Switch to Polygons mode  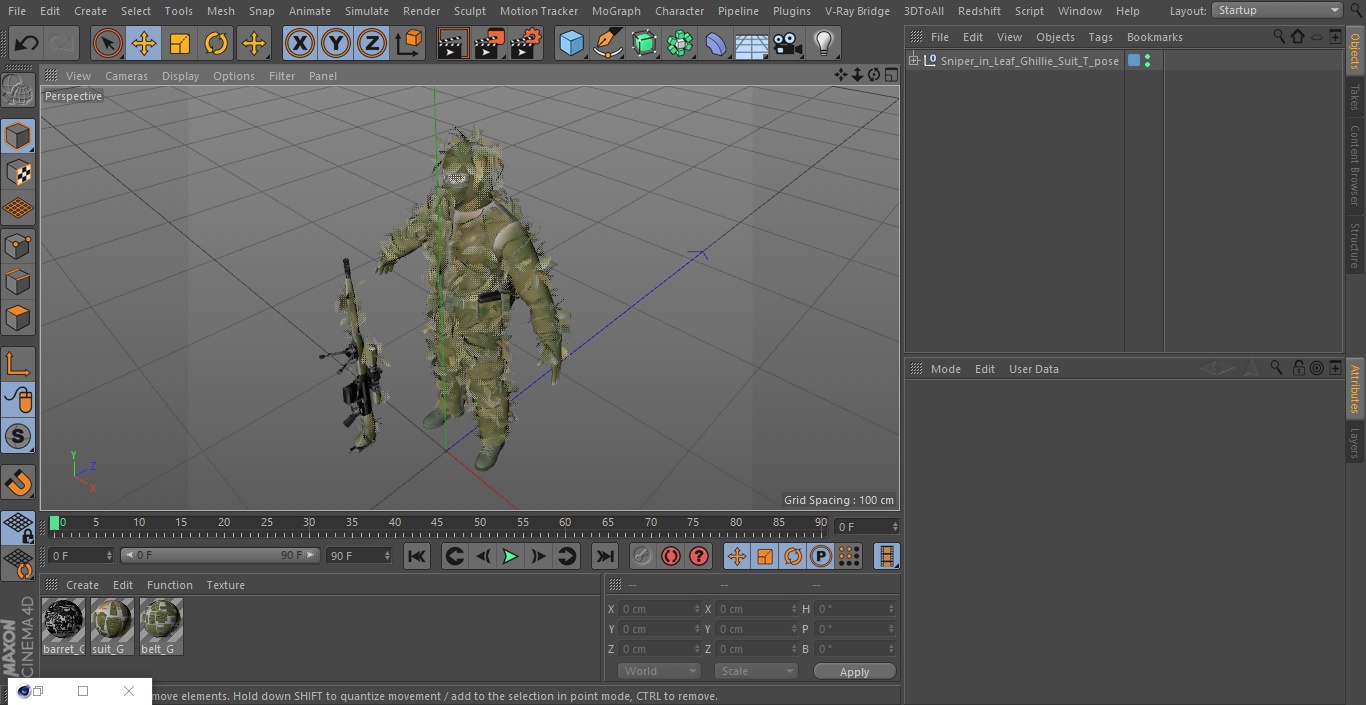(18, 319)
